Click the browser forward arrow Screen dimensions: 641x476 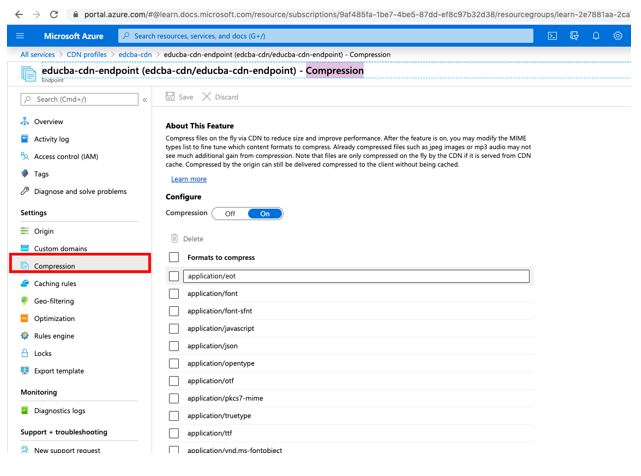[36, 14]
